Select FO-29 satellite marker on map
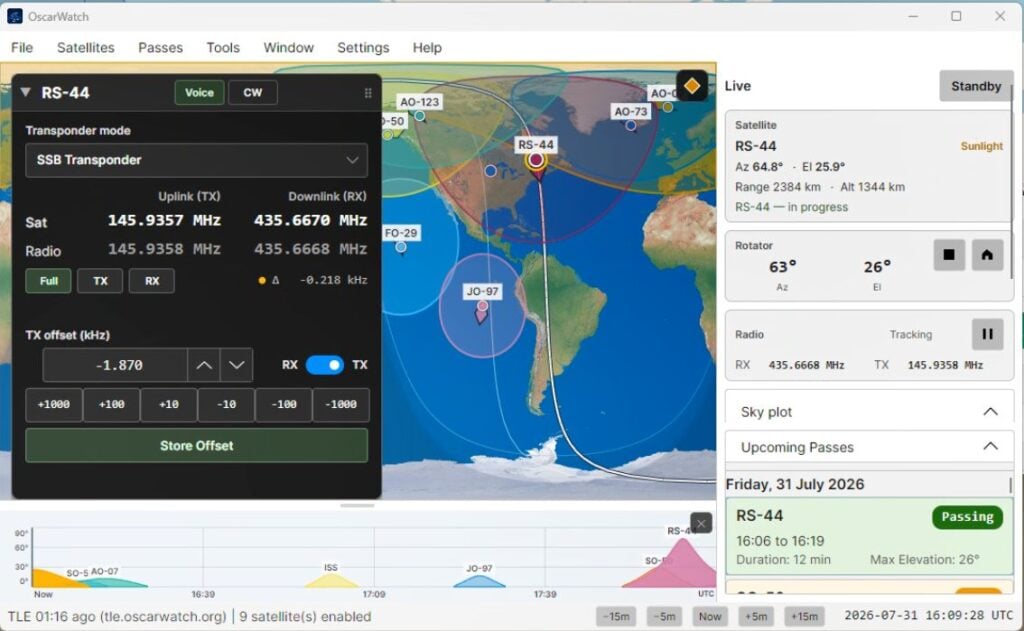The height and width of the screenshot is (631, 1024). (x=401, y=247)
